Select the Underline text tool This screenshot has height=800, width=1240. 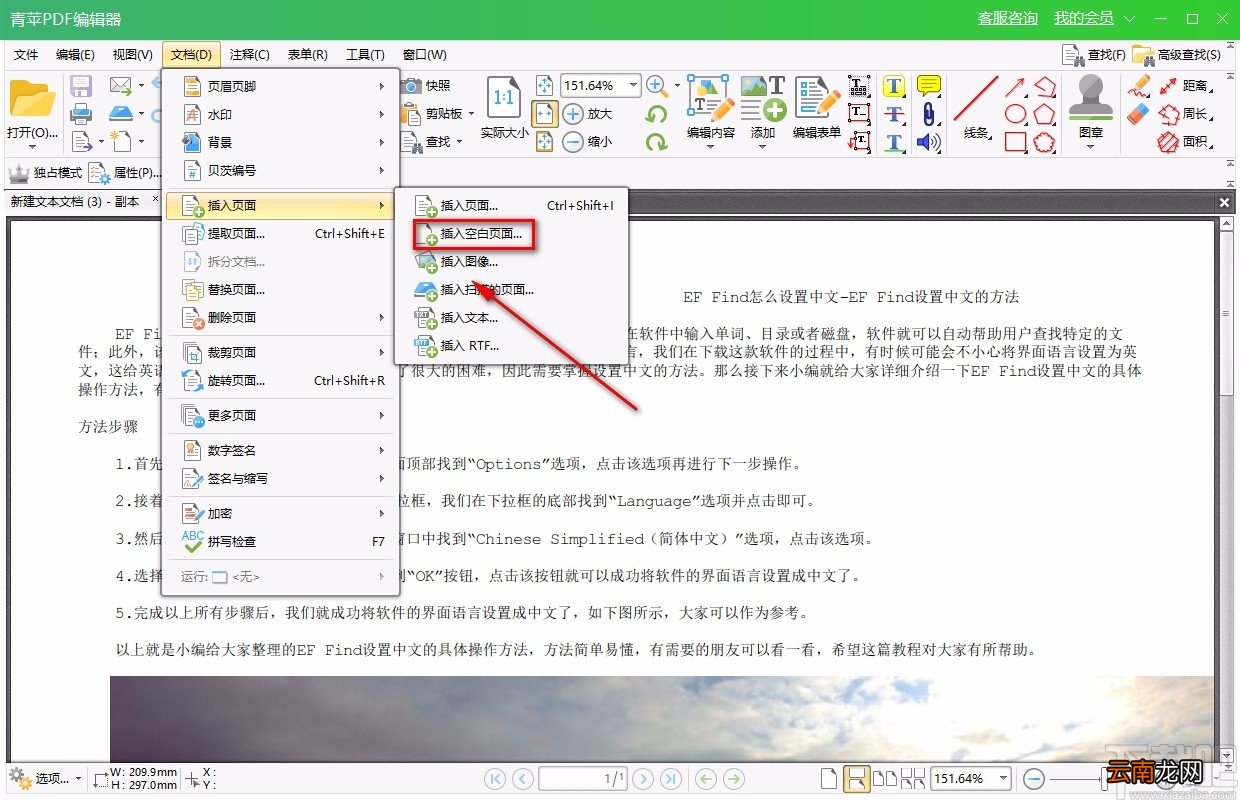tap(894, 142)
